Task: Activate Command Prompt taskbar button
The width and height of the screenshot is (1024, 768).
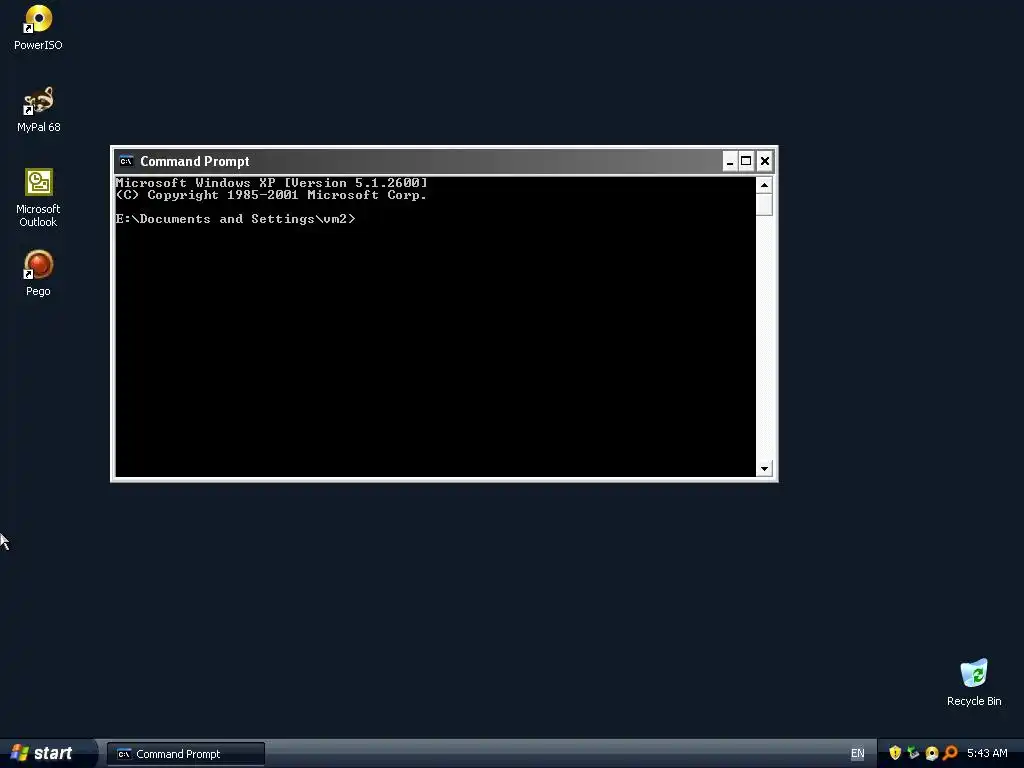Action: (186, 754)
